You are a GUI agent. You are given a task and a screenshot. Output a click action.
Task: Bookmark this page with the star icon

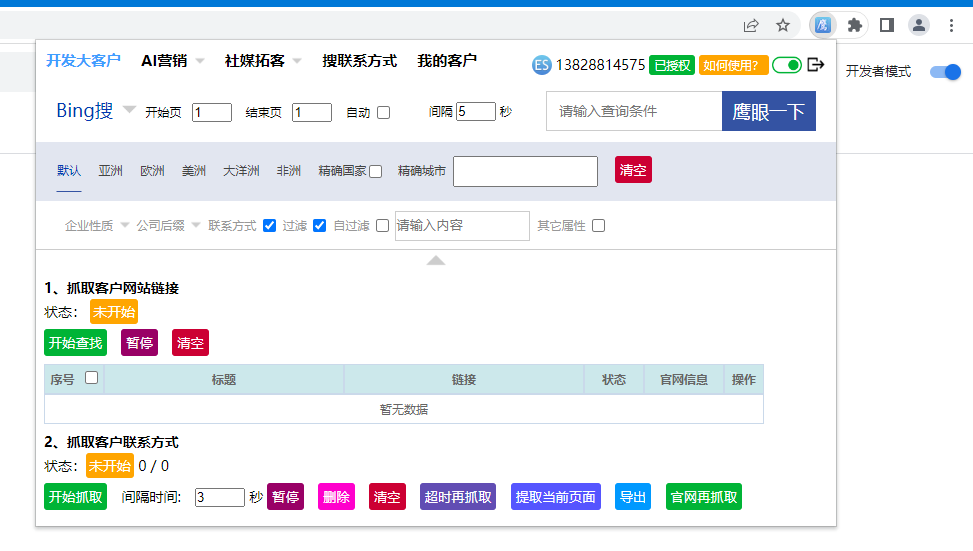(783, 25)
